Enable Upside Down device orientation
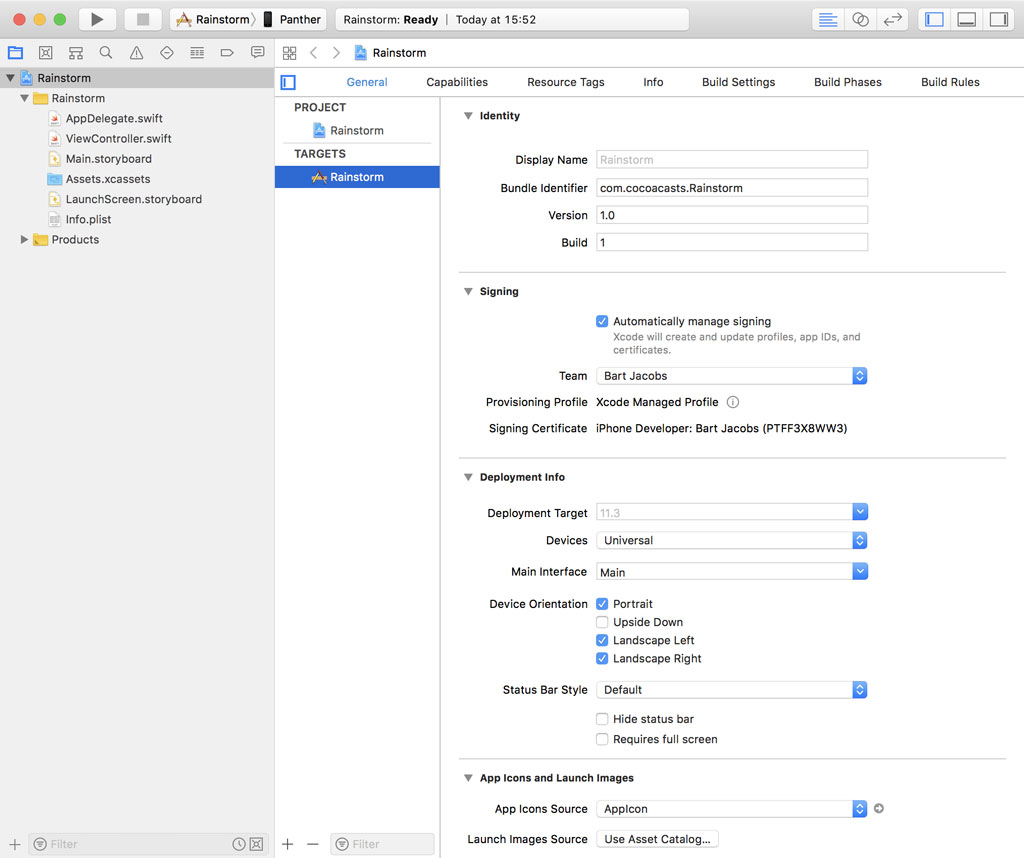1024x858 pixels. [602, 622]
